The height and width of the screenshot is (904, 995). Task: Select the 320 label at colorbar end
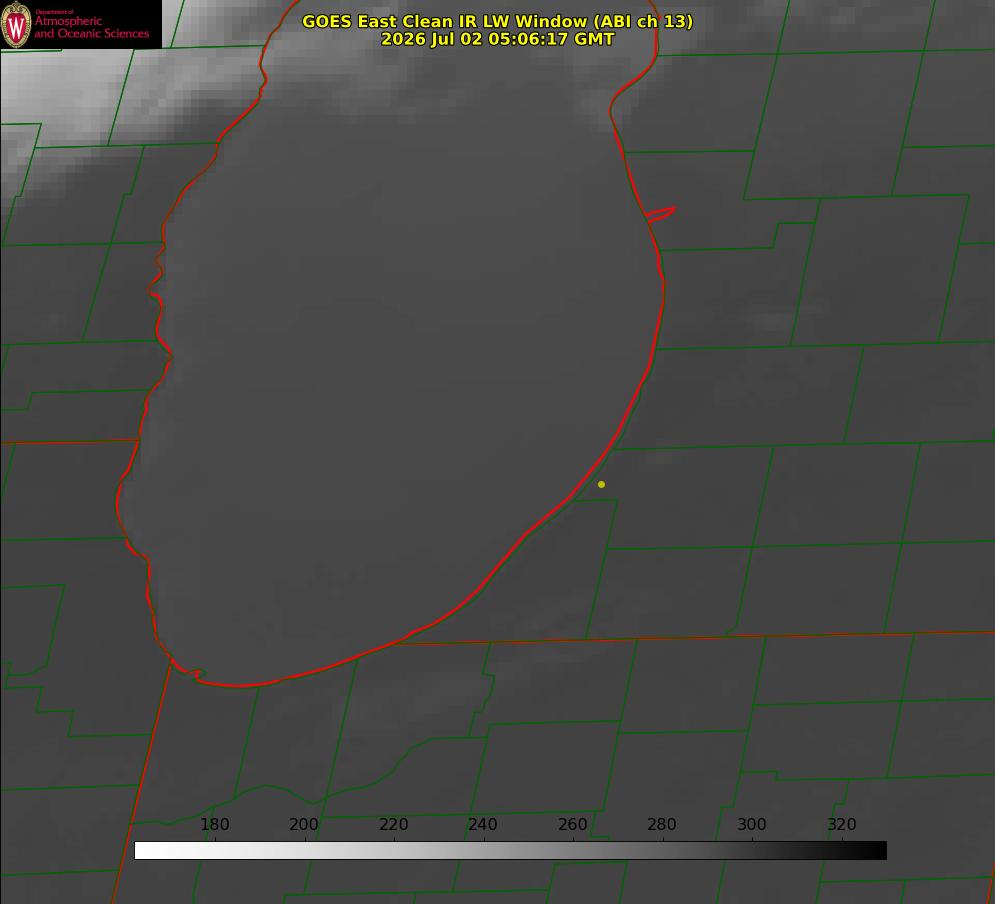click(x=842, y=824)
